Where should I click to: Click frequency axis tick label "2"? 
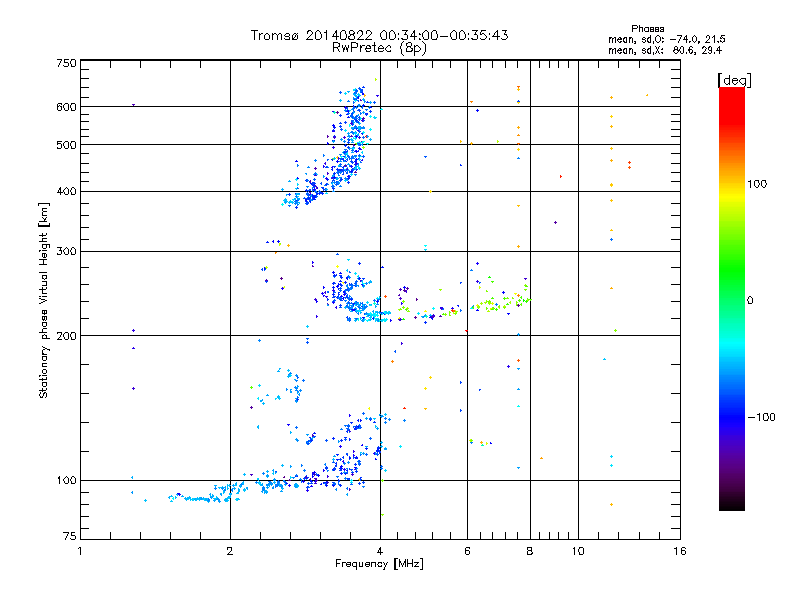230,551
